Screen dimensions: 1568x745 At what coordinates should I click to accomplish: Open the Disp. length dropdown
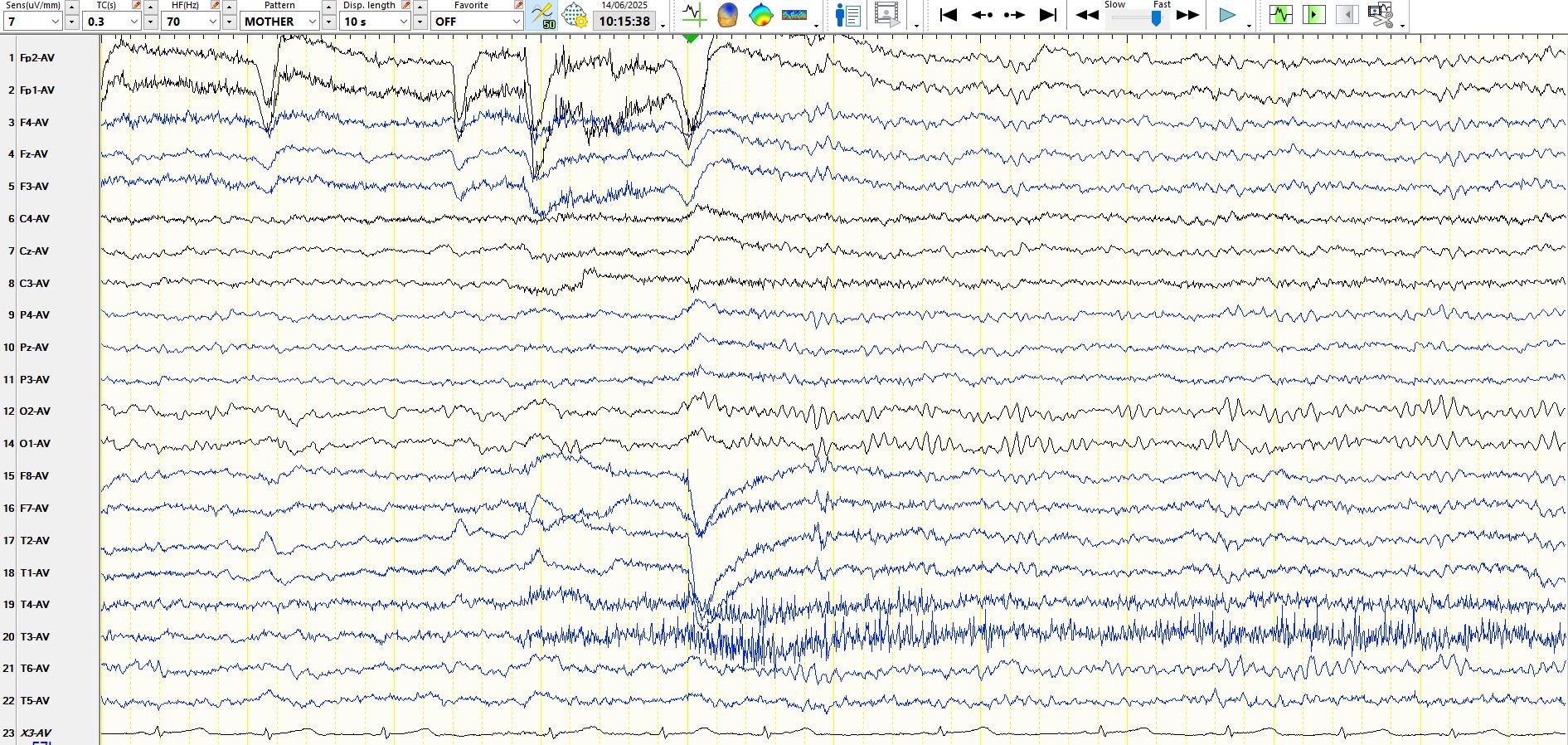pyautogui.click(x=376, y=22)
